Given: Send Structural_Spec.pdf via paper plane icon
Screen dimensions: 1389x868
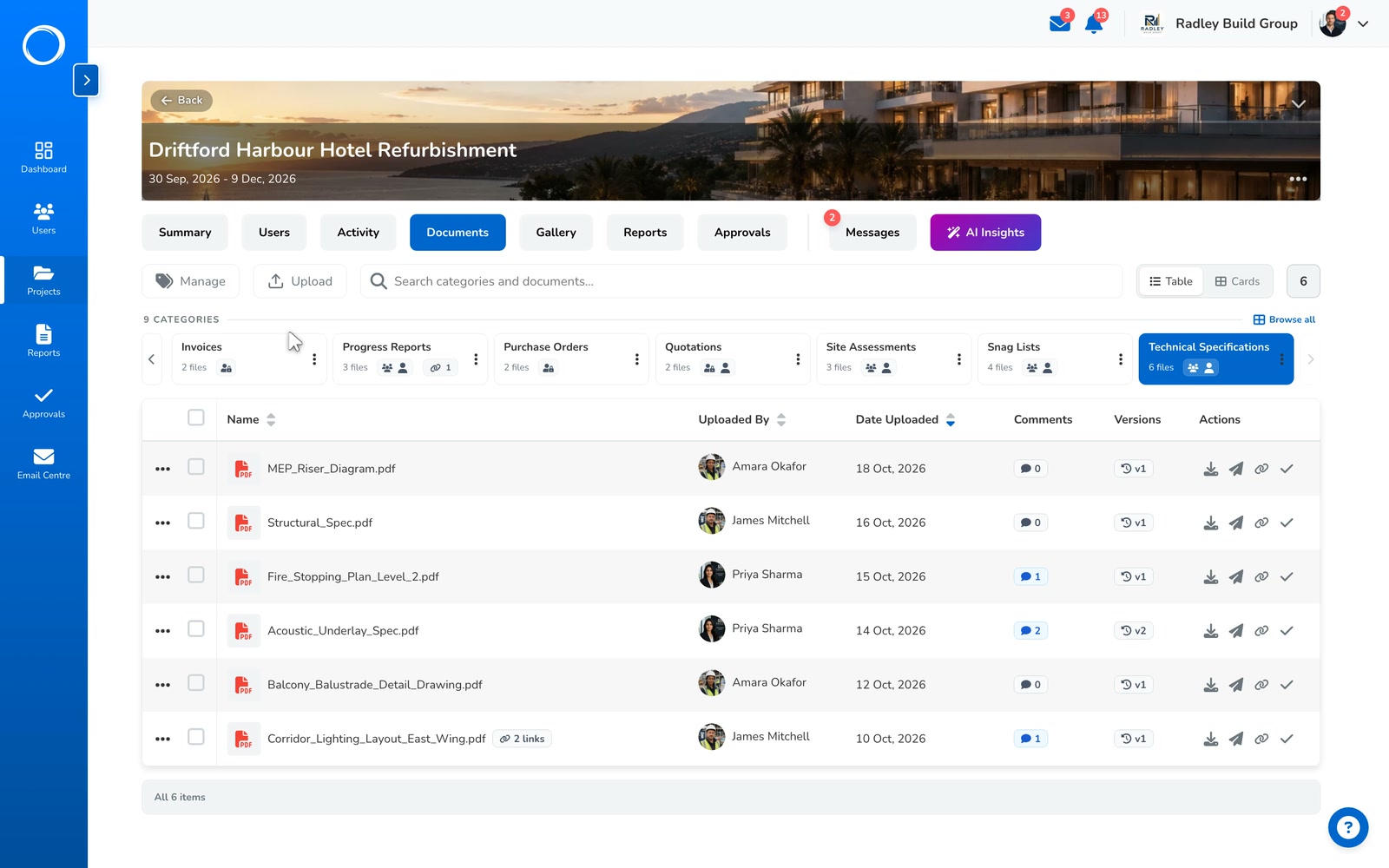Looking at the screenshot, I should coord(1236,523).
